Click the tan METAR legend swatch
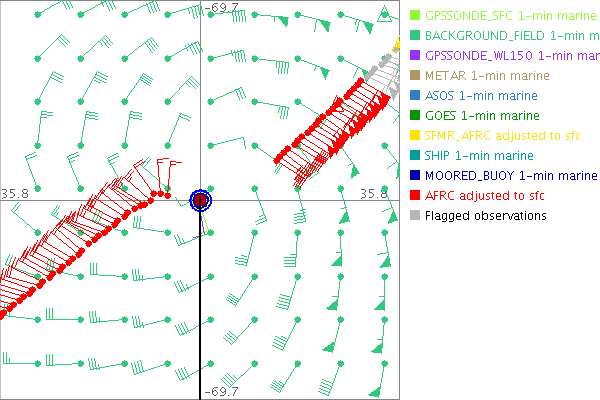The height and width of the screenshot is (400, 600). pos(415,76)
